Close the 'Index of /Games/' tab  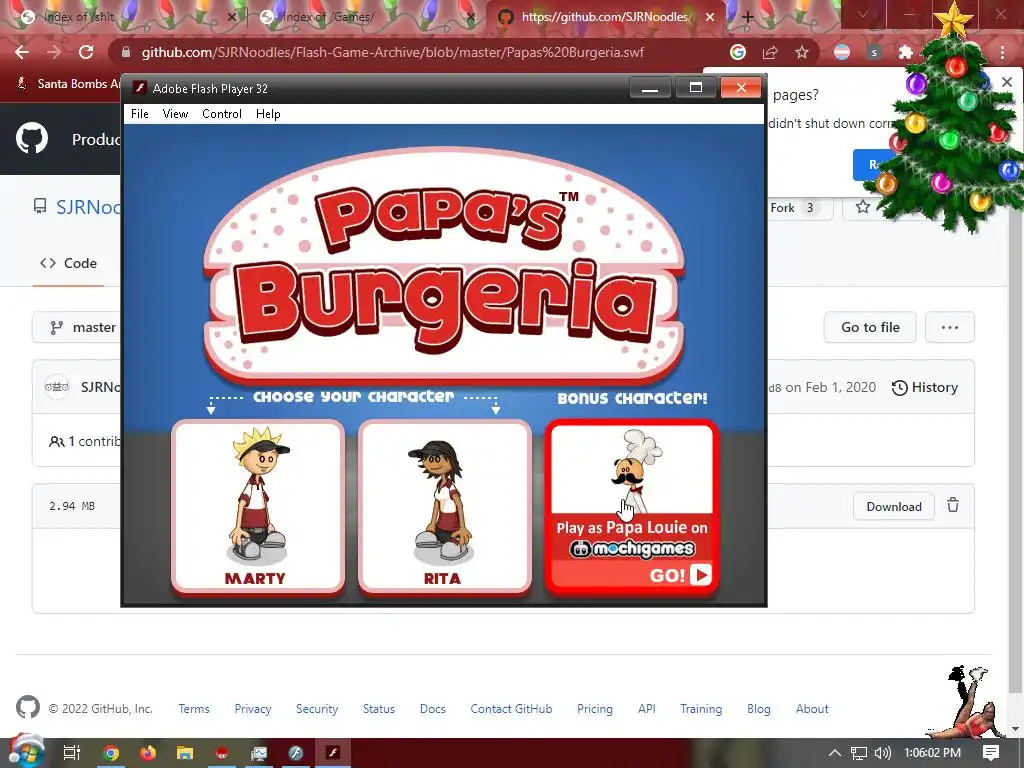pos(471,17)
